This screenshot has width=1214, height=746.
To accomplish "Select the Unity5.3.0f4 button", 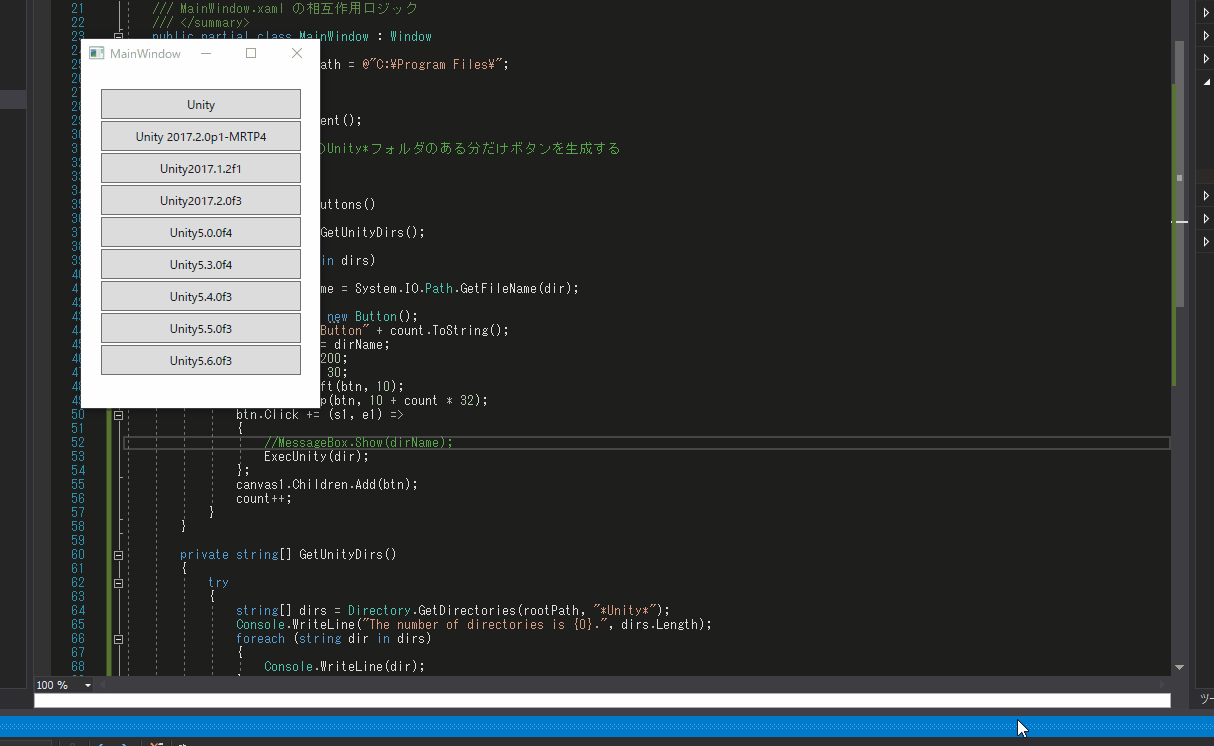I will tap(201, 264).
